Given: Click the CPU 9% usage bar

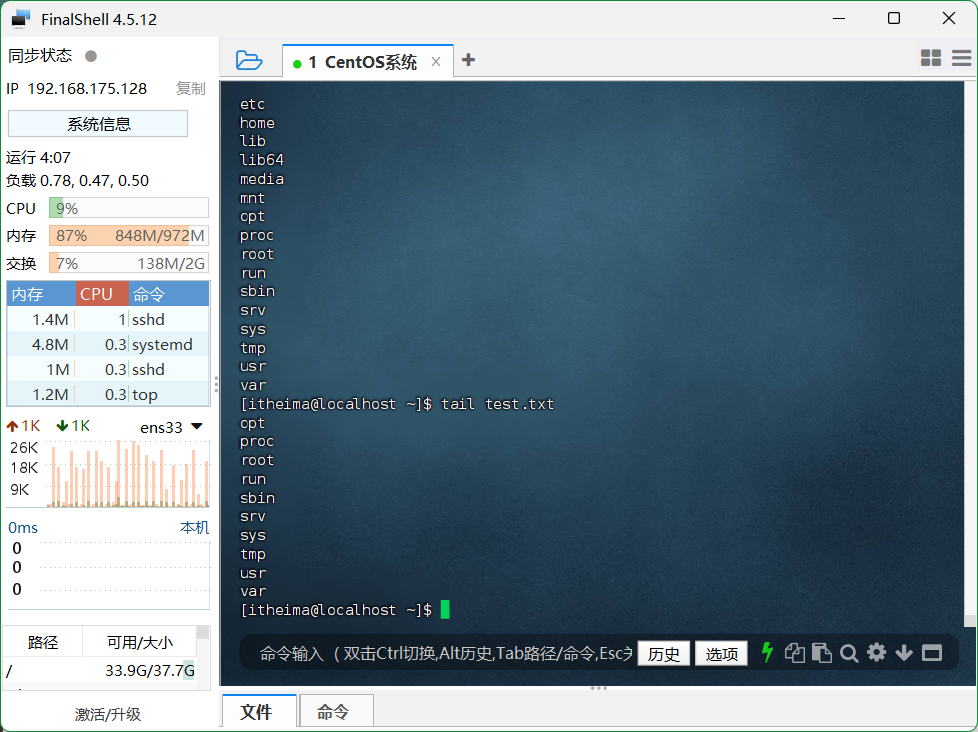Looking at the screenshot, I should (x=128, y=208).
